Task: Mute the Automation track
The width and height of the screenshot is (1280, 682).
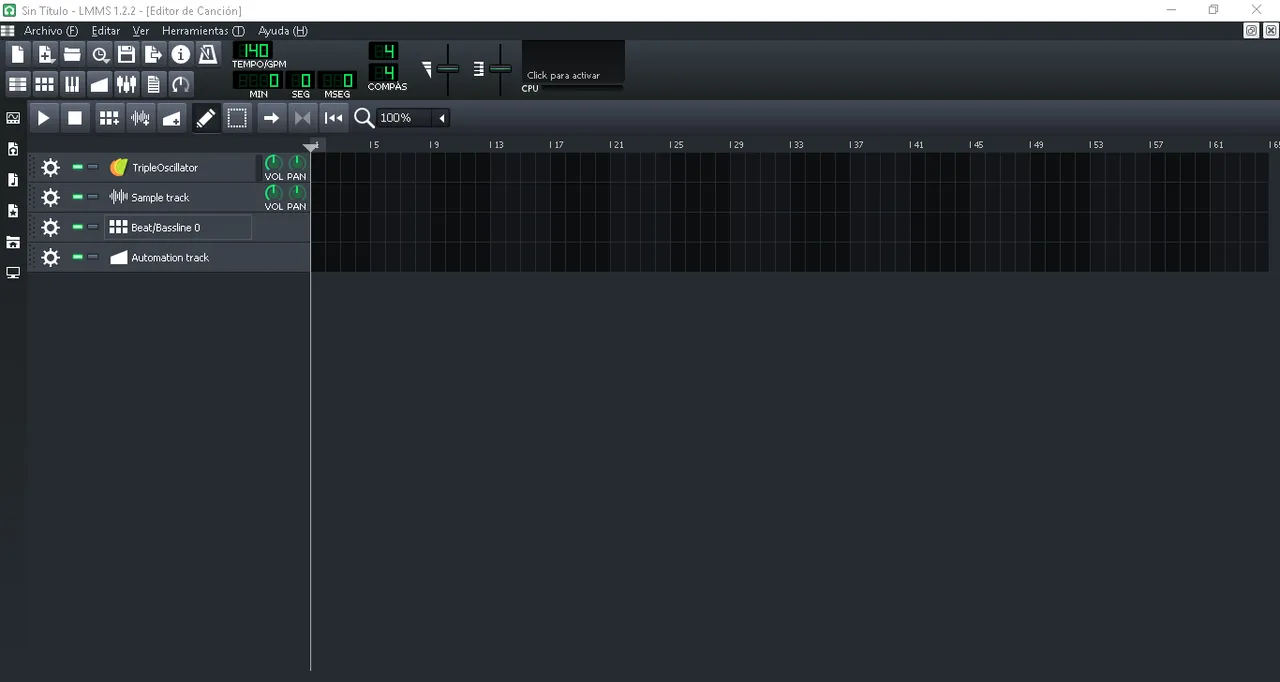Action: point(78,257)
